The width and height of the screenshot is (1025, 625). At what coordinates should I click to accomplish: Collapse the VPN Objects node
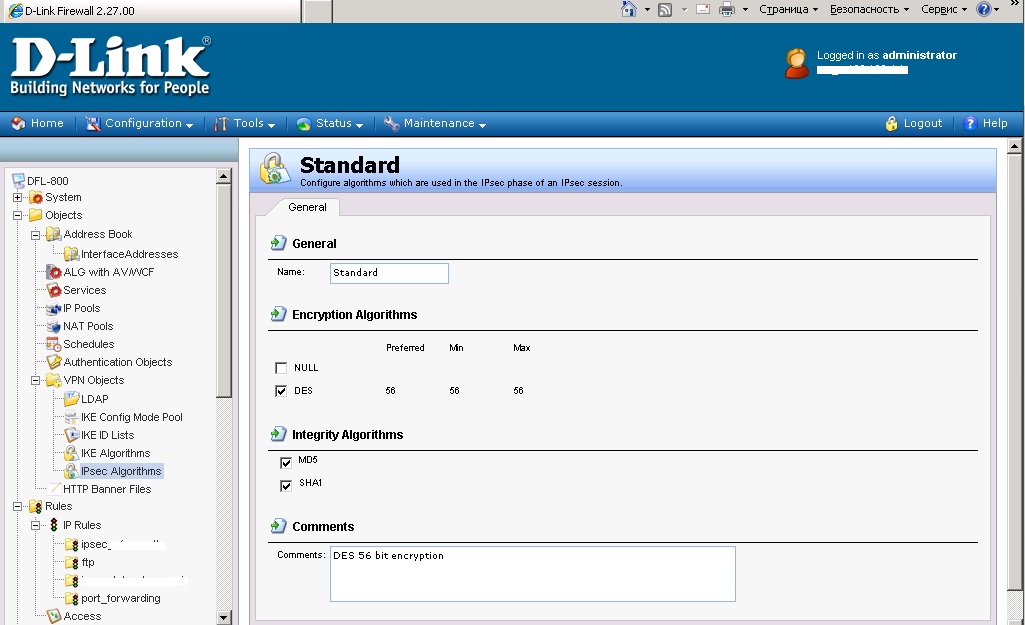[35, 380]
